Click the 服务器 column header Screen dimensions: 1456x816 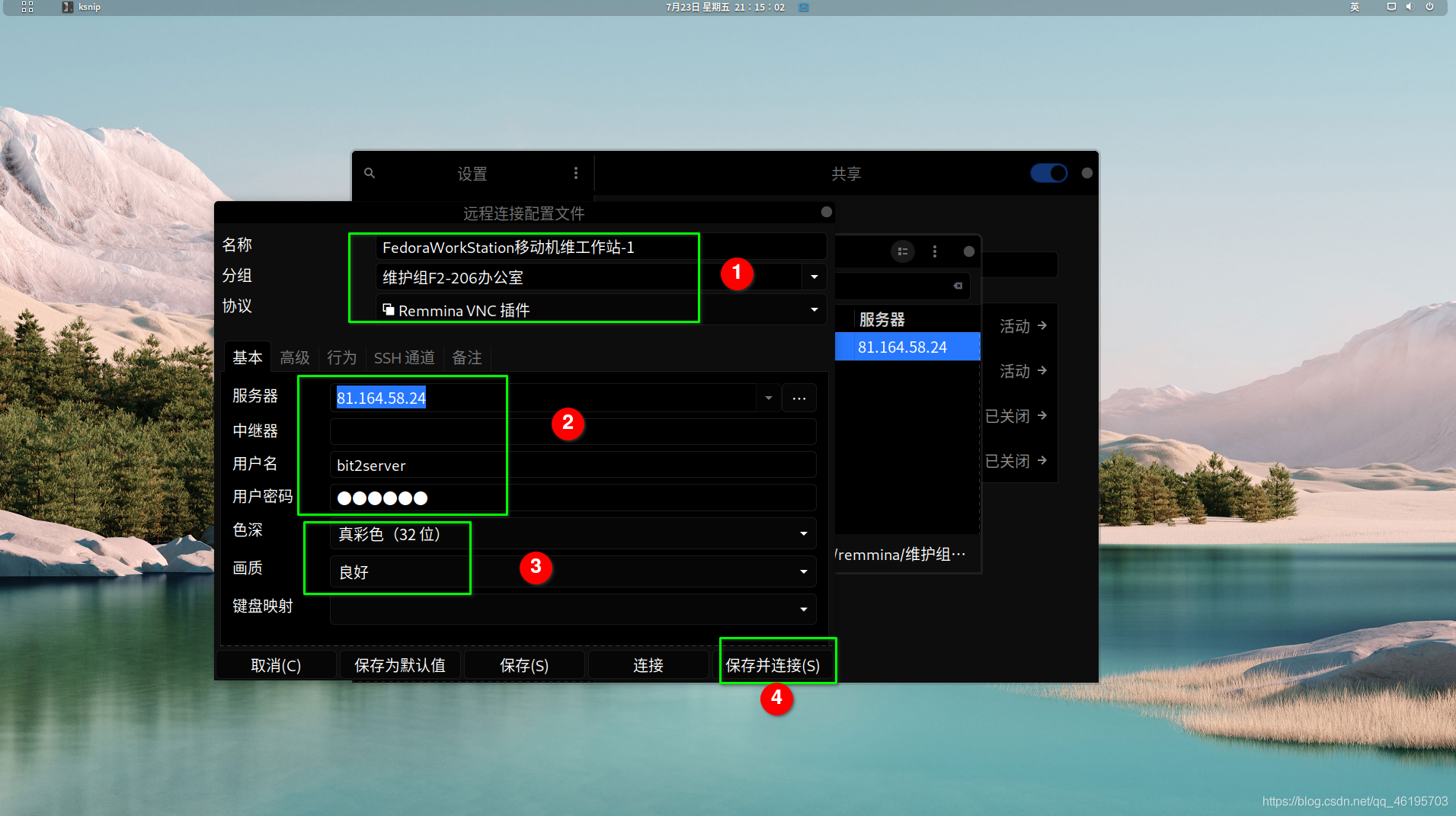click(882, 319)
